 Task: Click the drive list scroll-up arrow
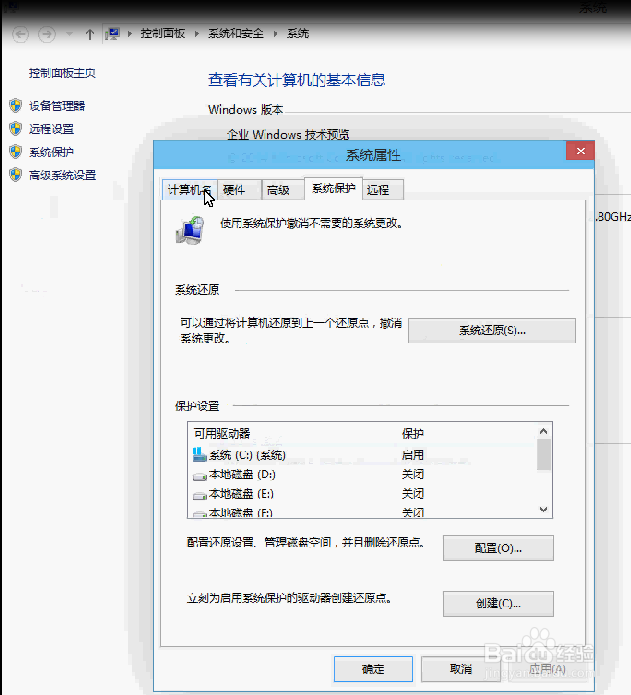tap(544, 431)
